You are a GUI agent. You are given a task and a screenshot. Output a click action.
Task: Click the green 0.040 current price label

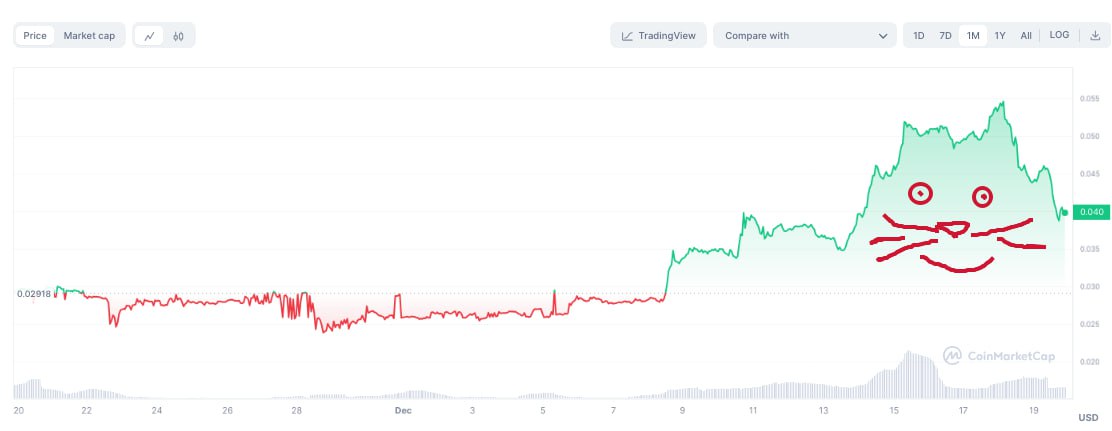pyautogui.click(x=1089, y=212)
